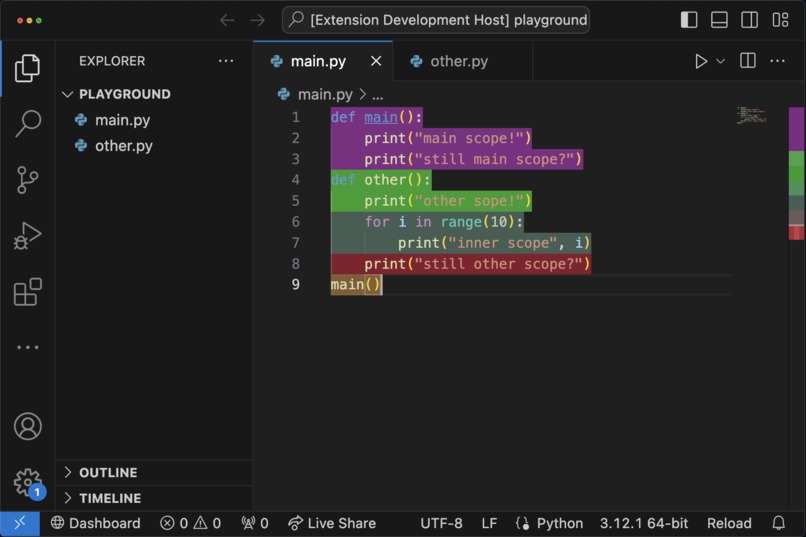Open the Run and Debug view
Screen dimensions: 806x537
[x=27, y=236]
